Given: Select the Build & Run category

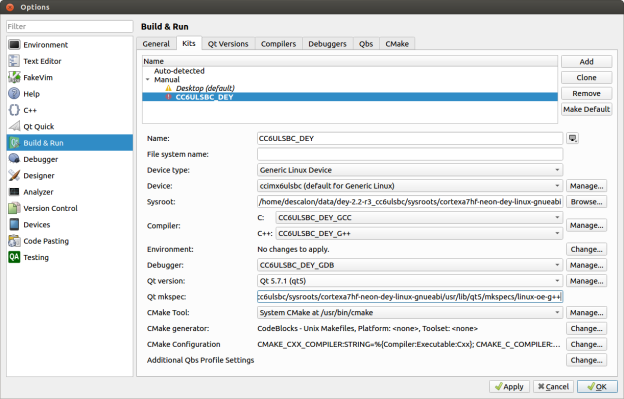Looking at the screenshot, I should [70, 143].
